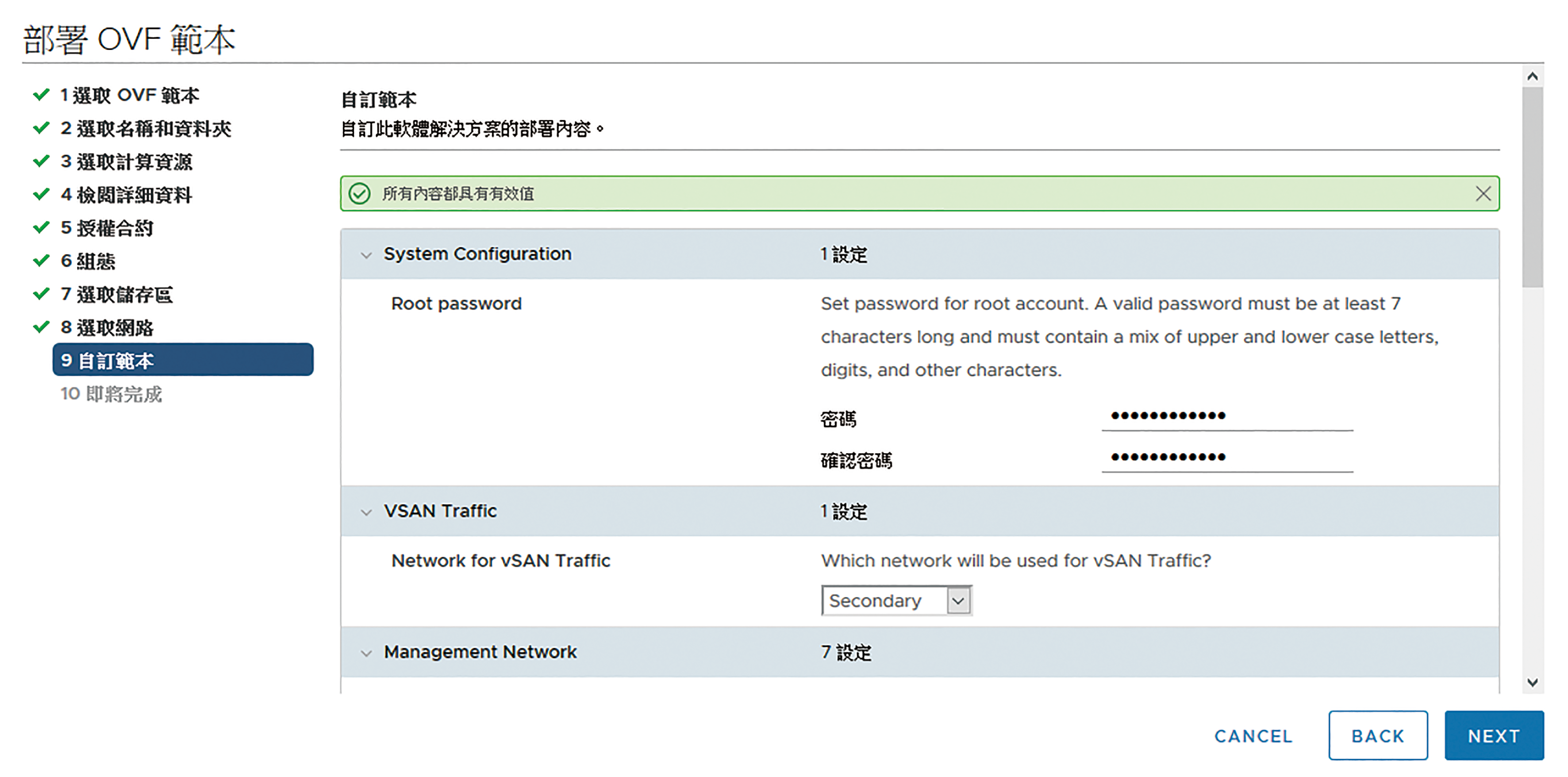Select the active step 9 自訂範本
This screenshot has height=777, width=1568.
(x=183, y=360)
